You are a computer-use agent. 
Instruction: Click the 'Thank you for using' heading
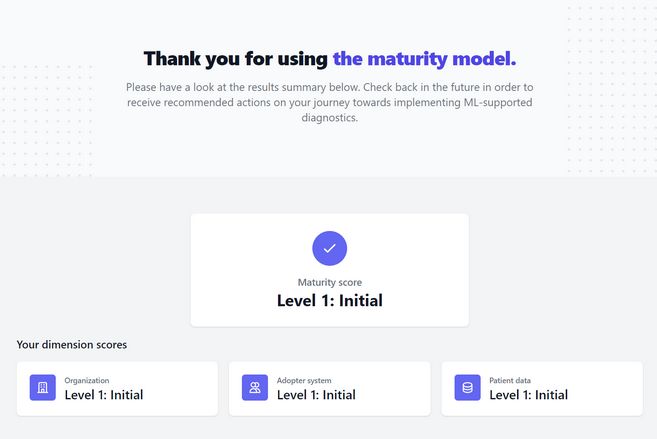(236, 59)
